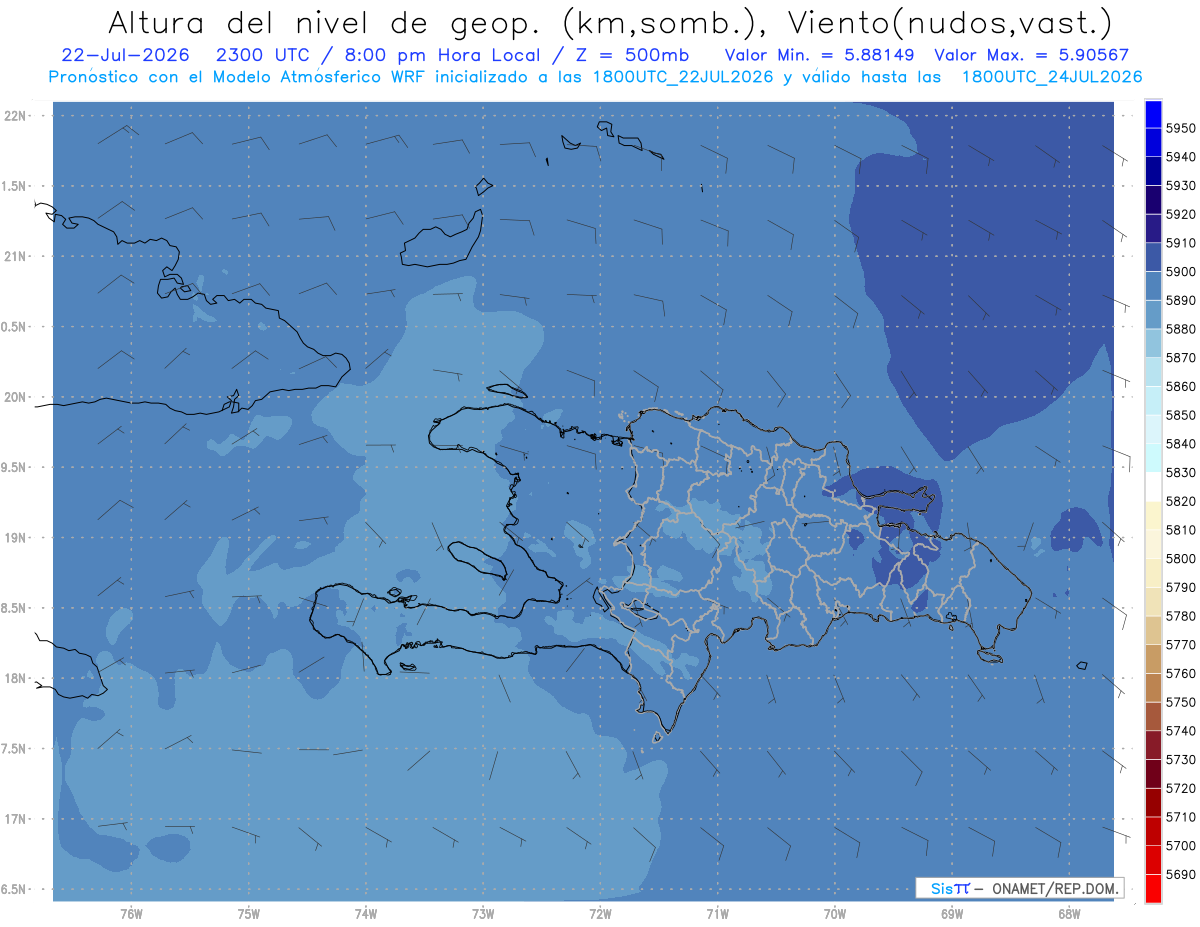Select the swatch between 5760 and 5770
This screenshot has width=1200, height=927.
pos(1153,659)
